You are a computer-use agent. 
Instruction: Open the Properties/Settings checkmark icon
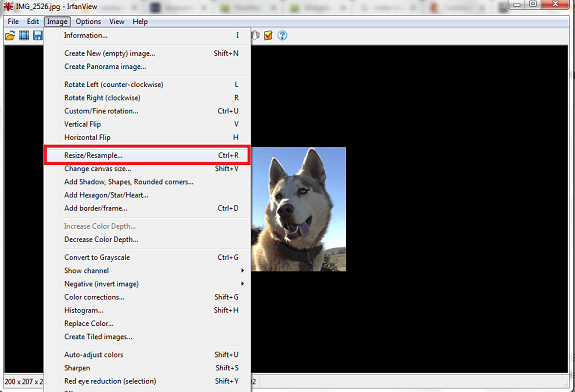point(268,36)
